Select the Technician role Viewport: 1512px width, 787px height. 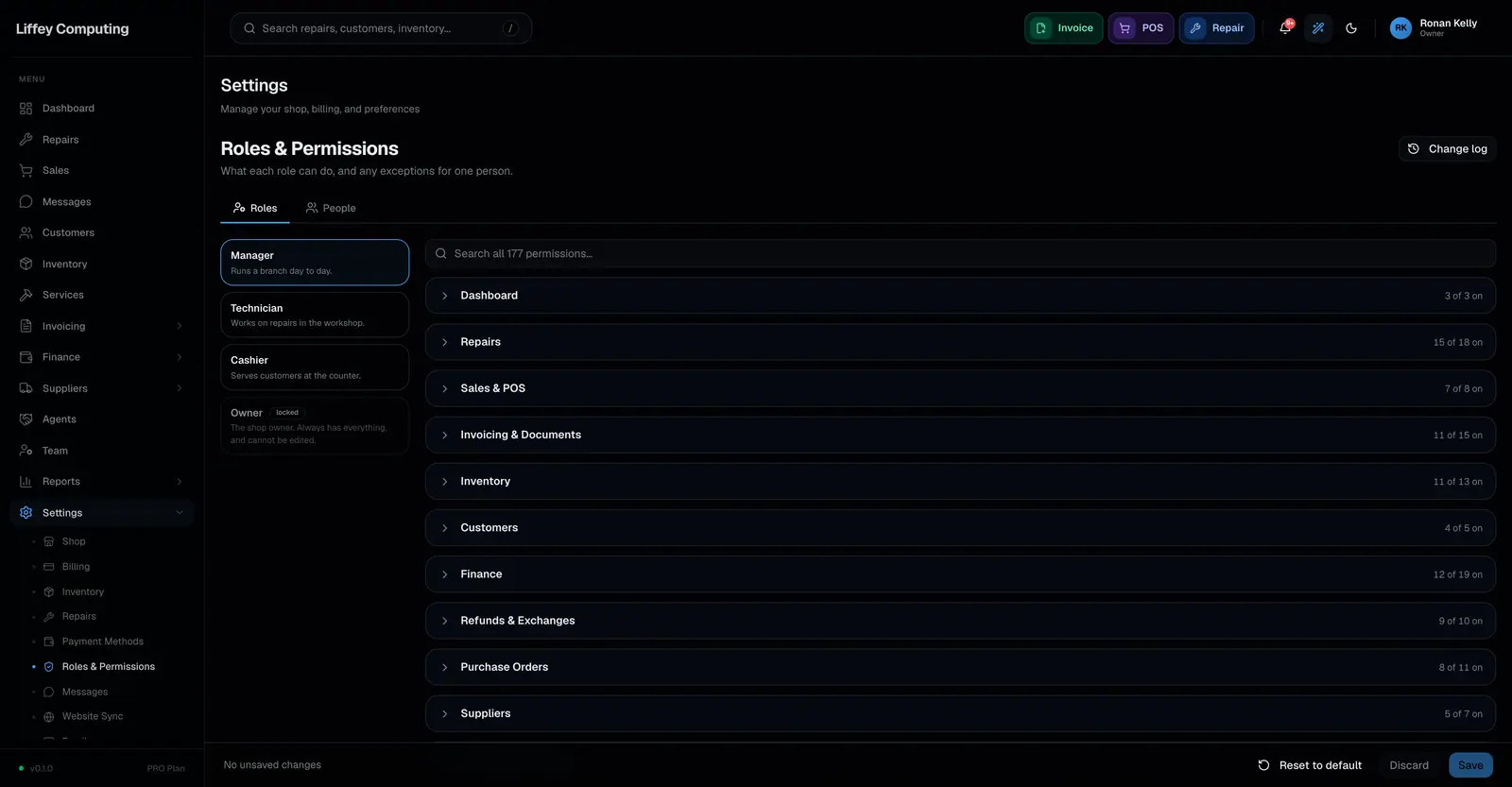tap(315, 315)
